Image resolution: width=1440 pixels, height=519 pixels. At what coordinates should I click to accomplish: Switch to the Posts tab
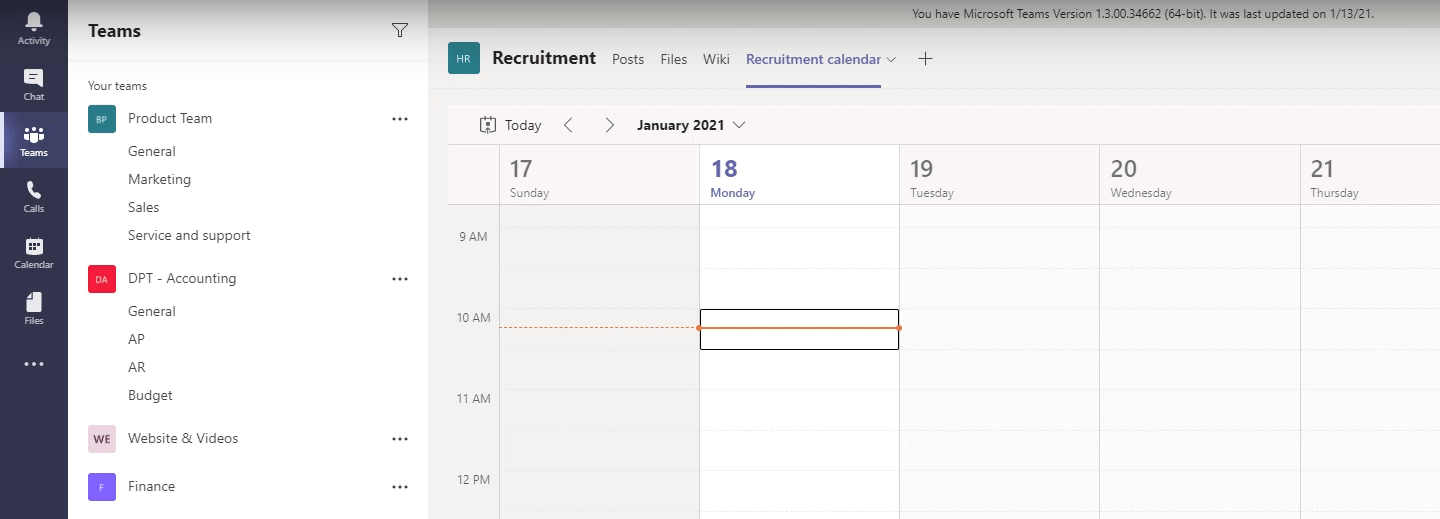coord(628,59)
